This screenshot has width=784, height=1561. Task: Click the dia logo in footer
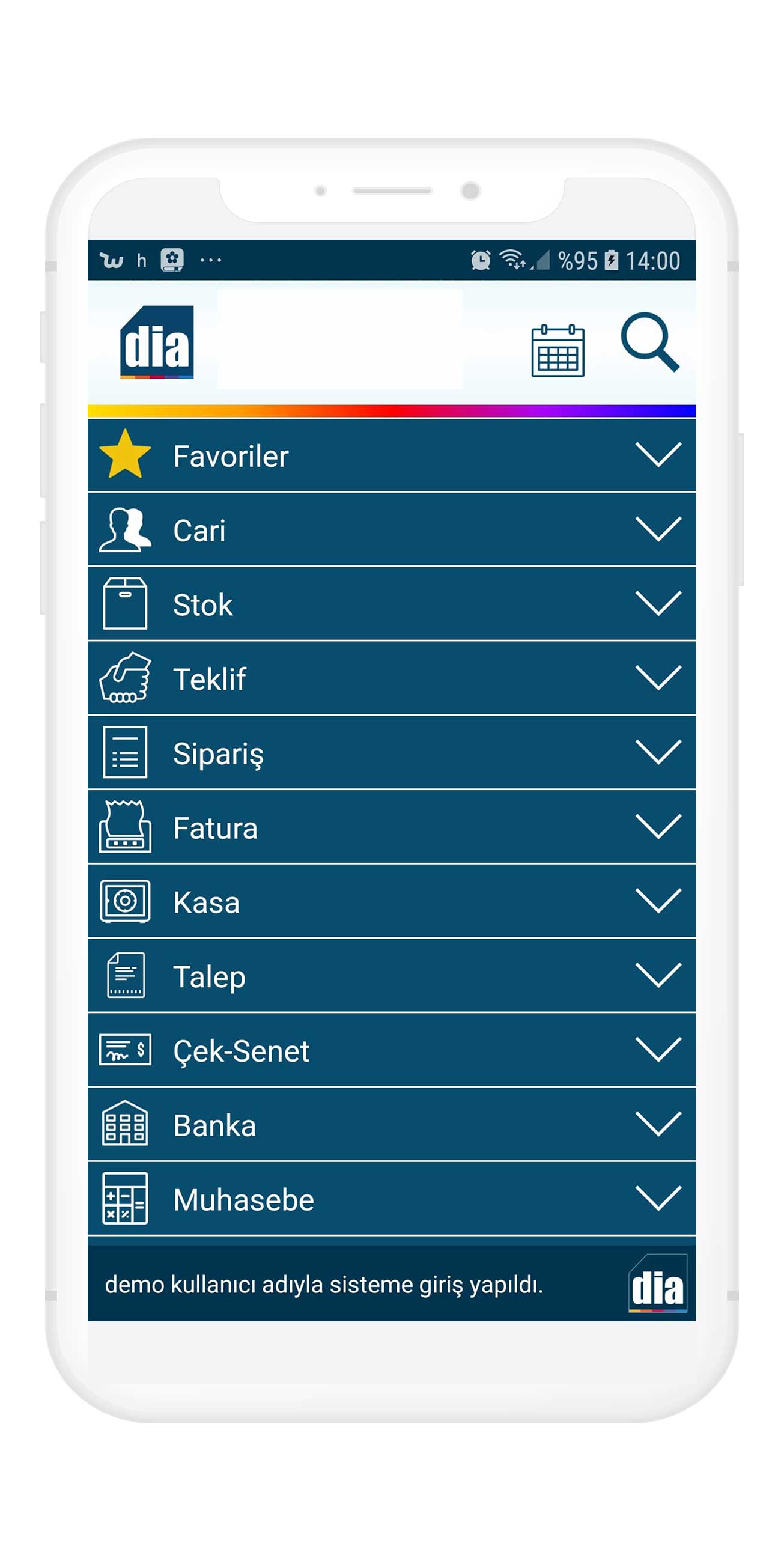pyautogui.click(x=657, y=1283)
